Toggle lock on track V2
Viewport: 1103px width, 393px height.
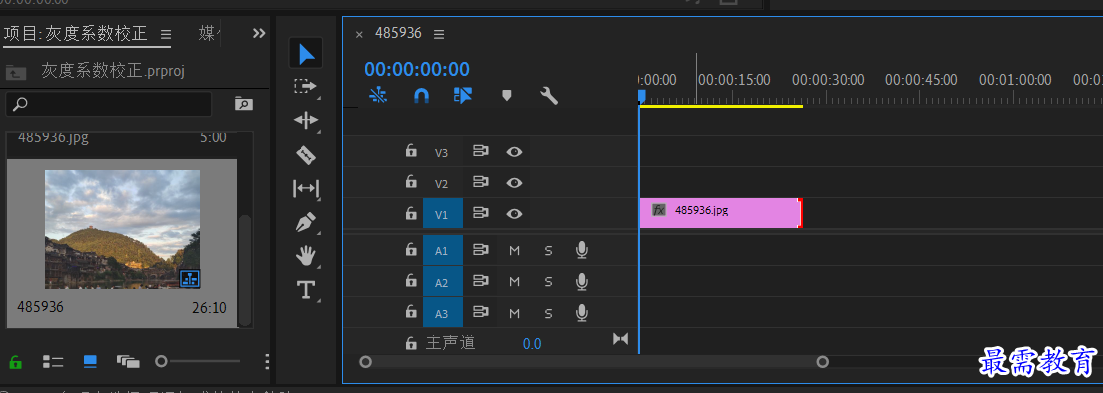click(411, 182)
